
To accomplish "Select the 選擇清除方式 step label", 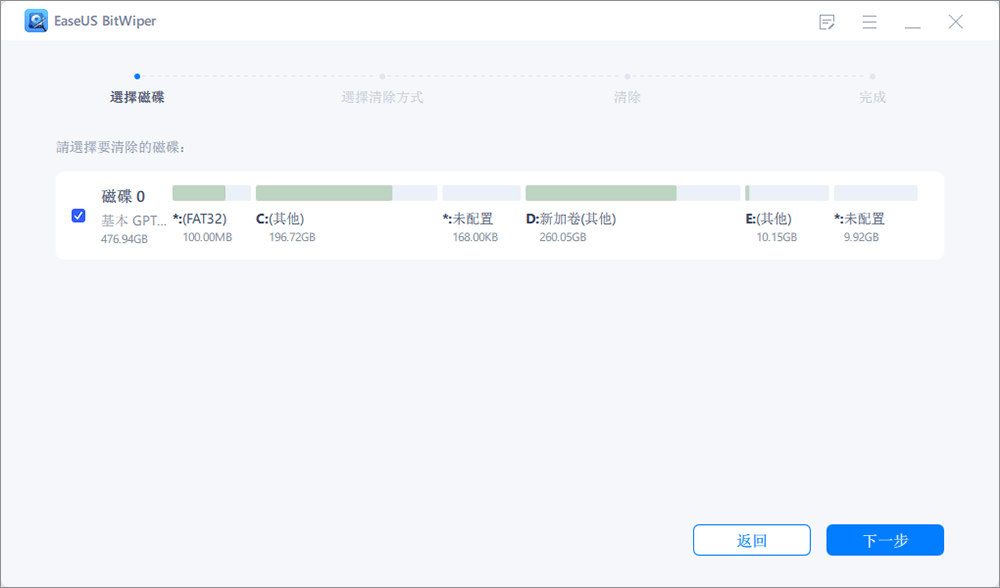I will click(382, 97).
